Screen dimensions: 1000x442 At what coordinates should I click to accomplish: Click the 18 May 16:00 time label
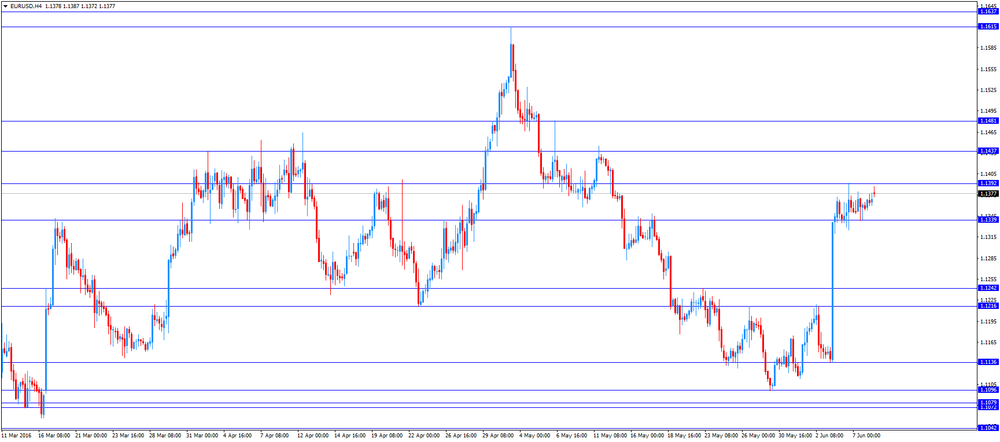[x=683, y=437]
